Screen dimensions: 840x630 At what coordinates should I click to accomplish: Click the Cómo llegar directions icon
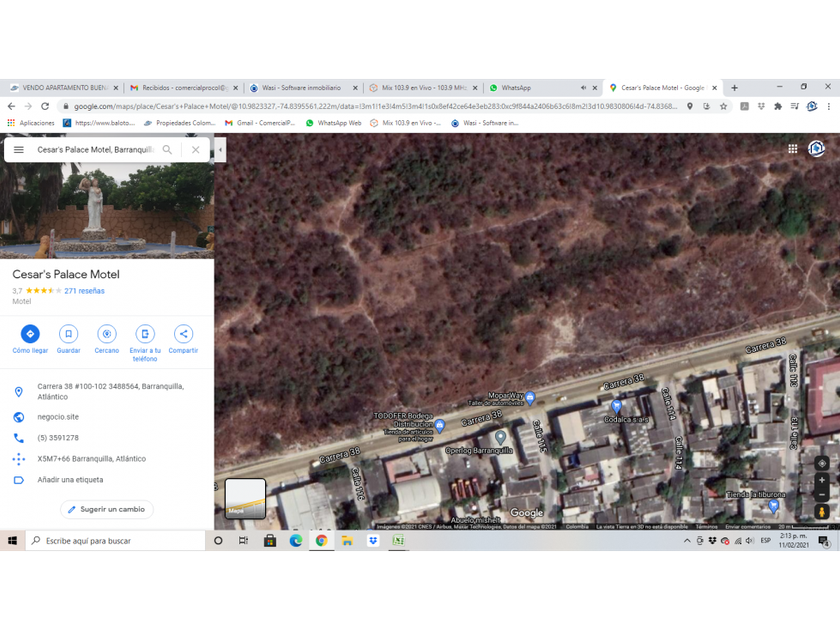pyautogui.click(x=30, y=334)
